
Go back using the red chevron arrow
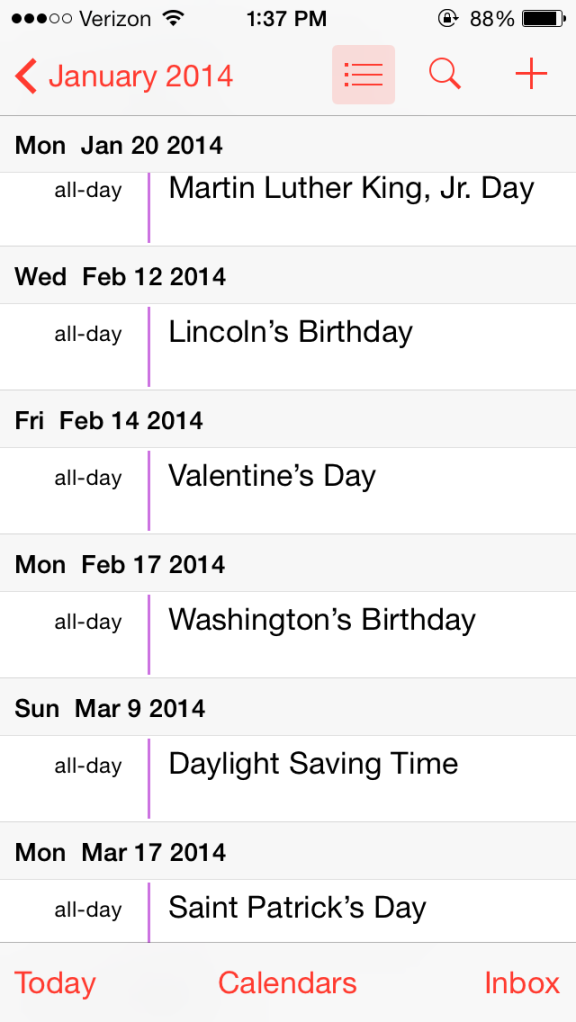click(x=26, y=76)
